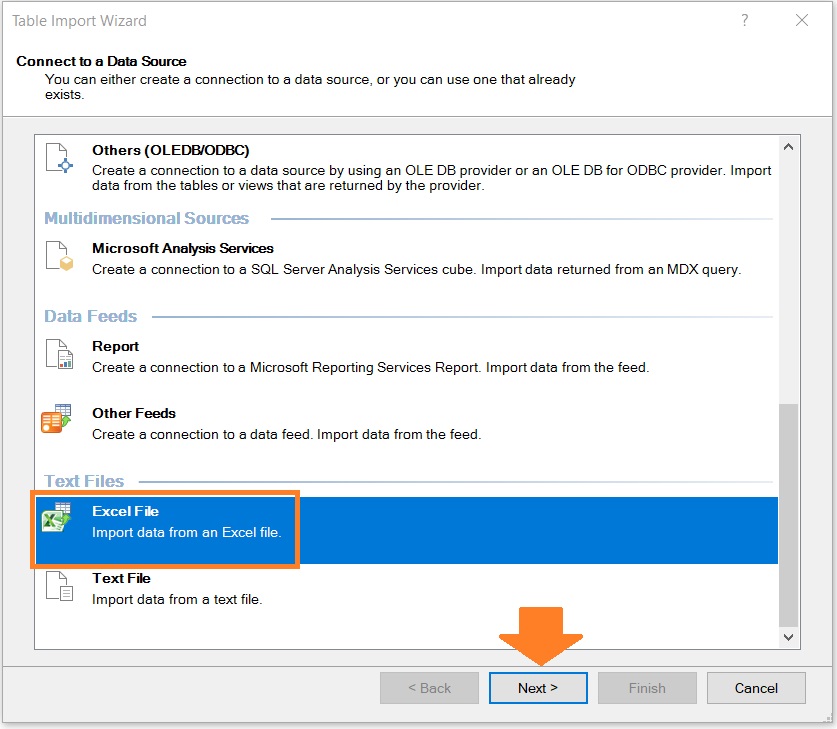Click the Other Feeds orange feed icon
Image resolution: width=837 pixels, height=729 pixels.
tap(56, 418)
